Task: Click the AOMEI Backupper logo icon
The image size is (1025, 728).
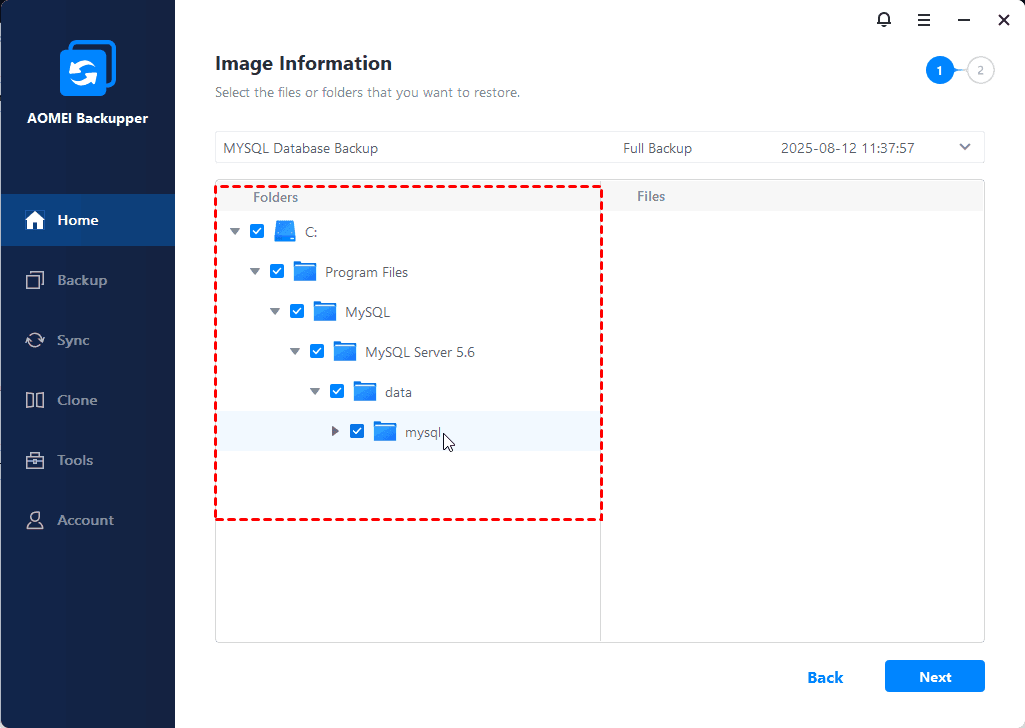Action: tap(88, 68)
